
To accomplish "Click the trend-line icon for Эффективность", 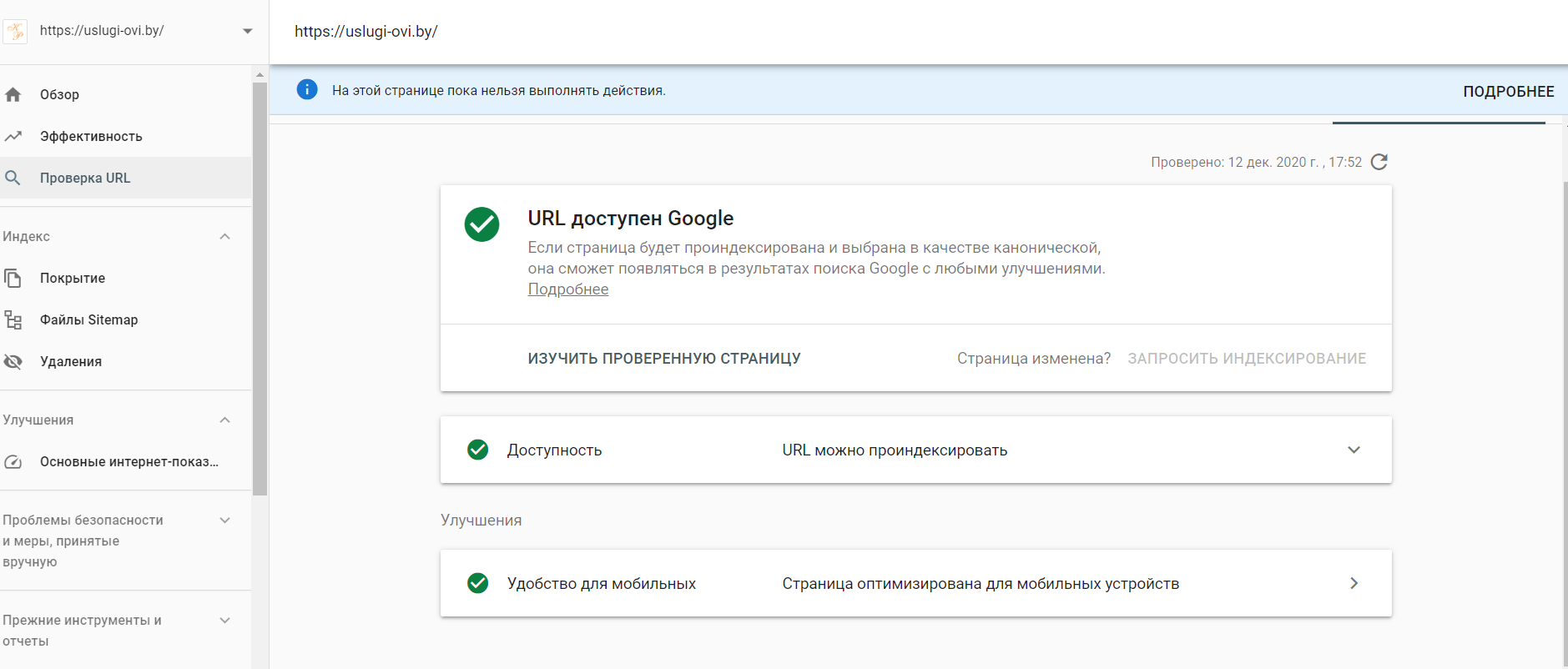I will point(13,136).
